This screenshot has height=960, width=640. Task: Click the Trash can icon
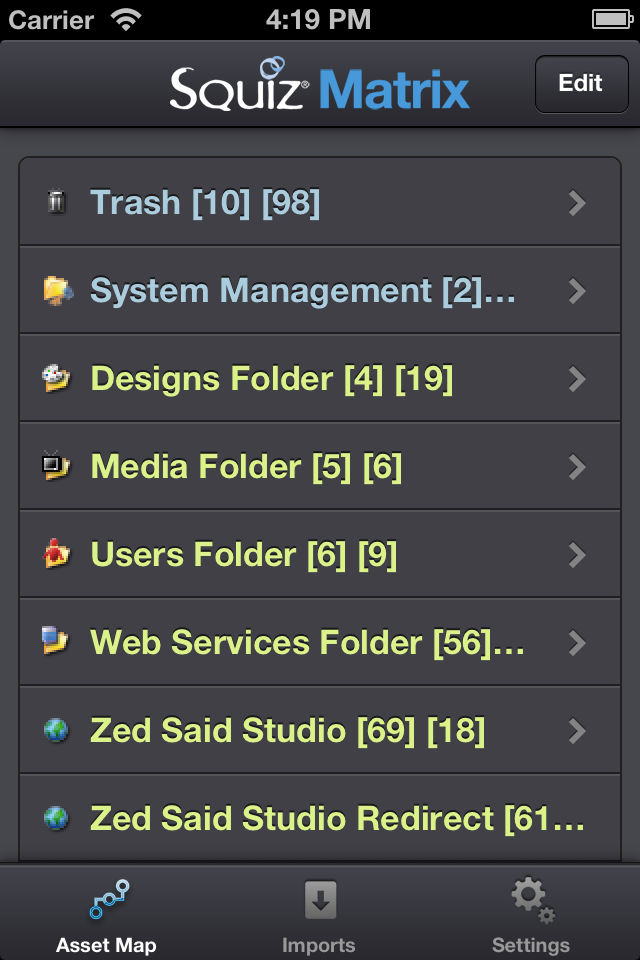coord(57,203)
